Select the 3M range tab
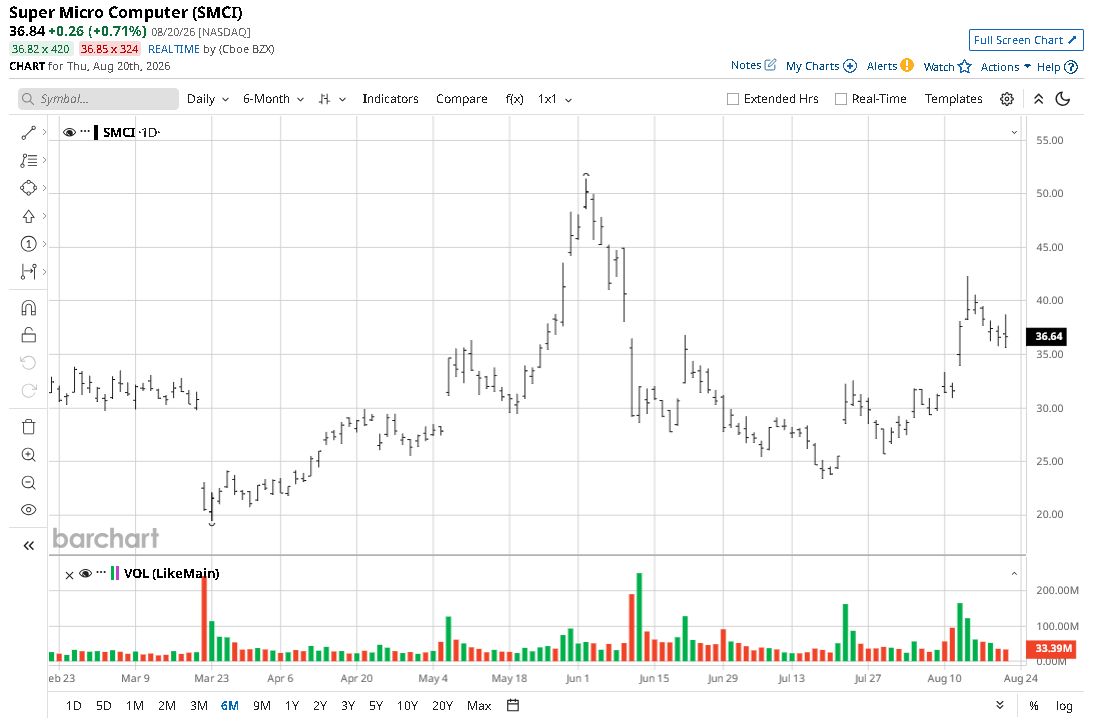Viewport: 1097px width, 727px height. pyautogui.click(x=199, y=705)
